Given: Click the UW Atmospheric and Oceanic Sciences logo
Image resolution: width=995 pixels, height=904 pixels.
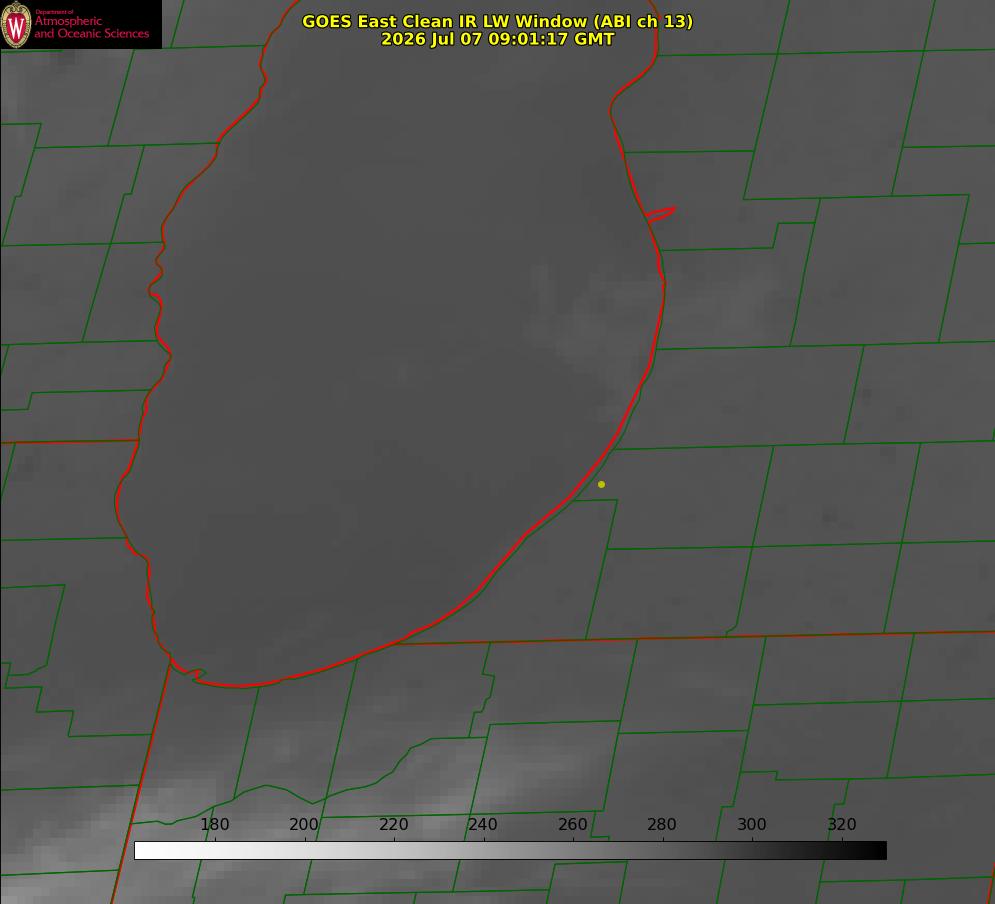Looking at the screenshot, I should pyautogui.click(x=81, y=24).
